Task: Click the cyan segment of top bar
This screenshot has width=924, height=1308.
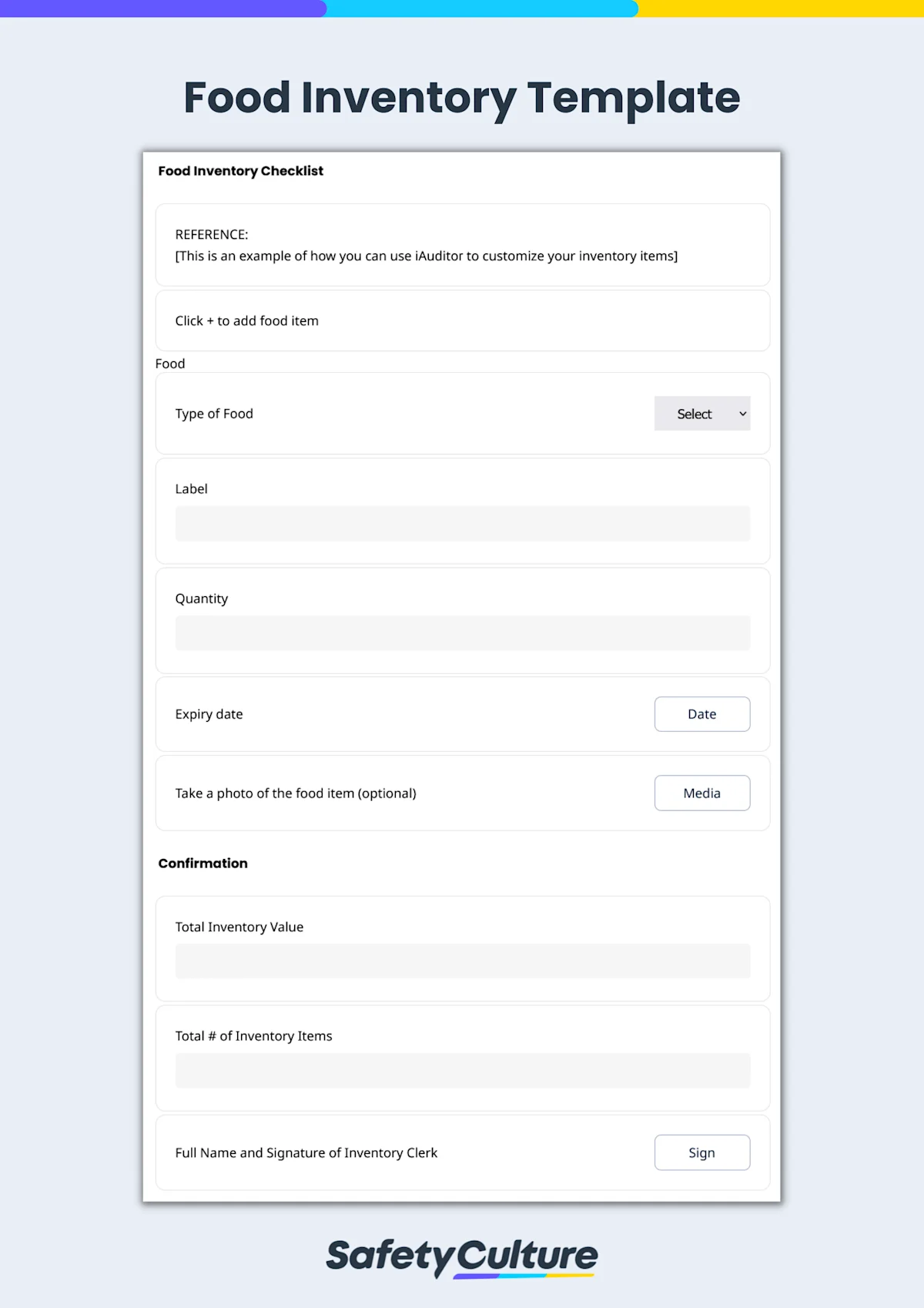Action: point(482,8)
